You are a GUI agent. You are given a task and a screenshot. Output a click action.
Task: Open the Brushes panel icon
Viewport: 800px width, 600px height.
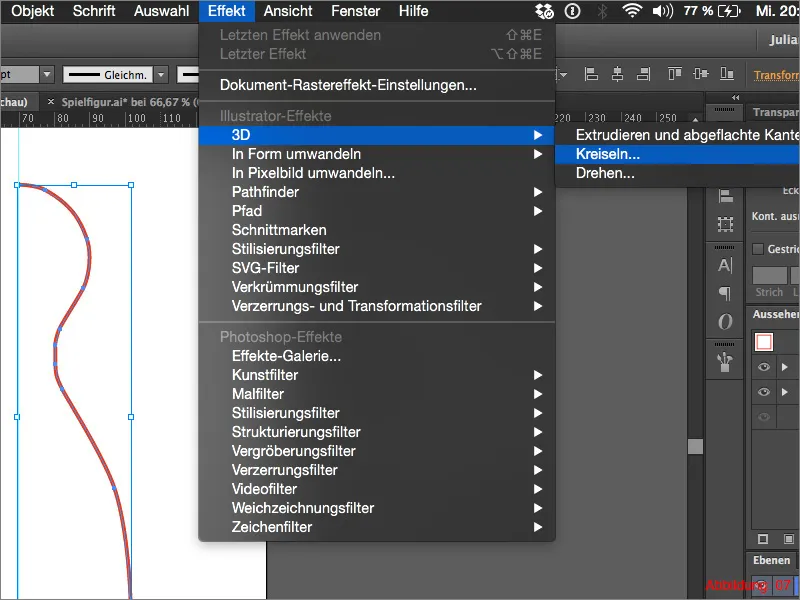click(x=725, y=362)
